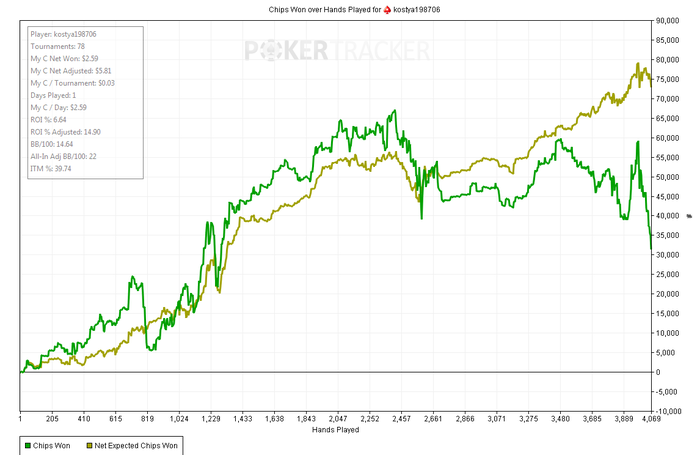Viewport: 700px width, 455px height.
Task: Click the 60,000 y-axis label
Action: pos(667,138)
